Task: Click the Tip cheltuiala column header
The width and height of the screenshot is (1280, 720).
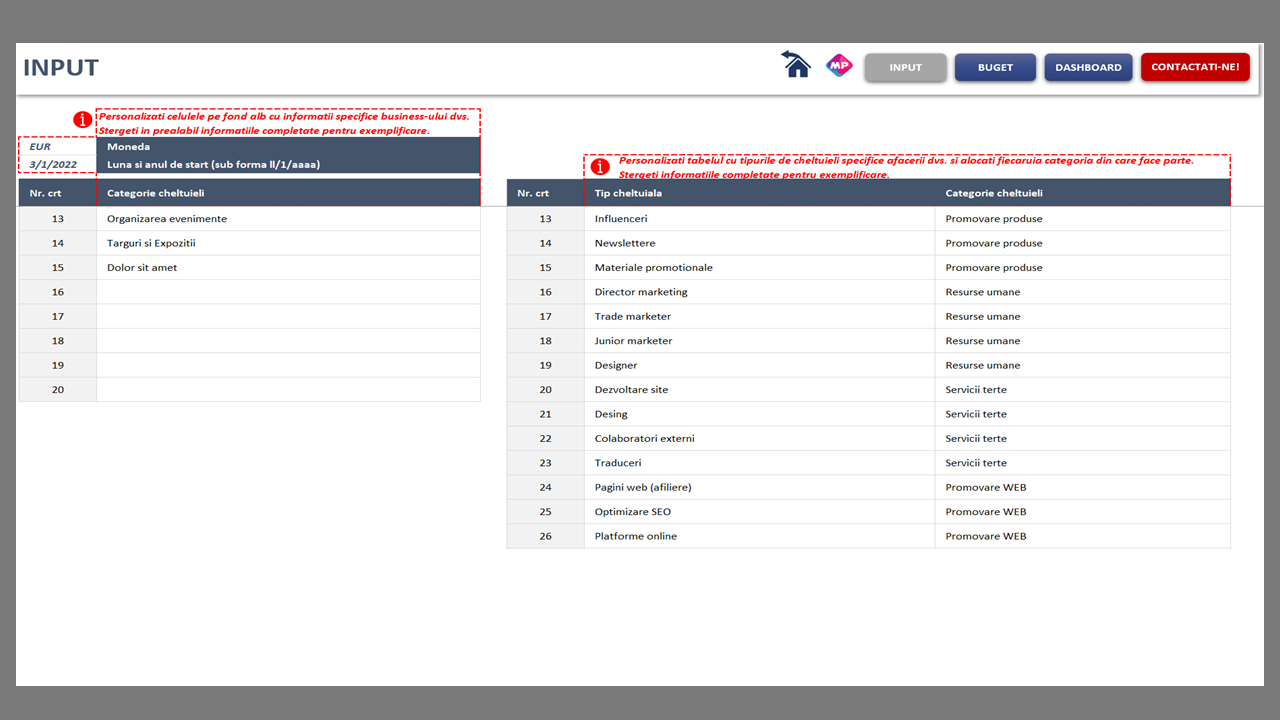Action: (758, 193)
